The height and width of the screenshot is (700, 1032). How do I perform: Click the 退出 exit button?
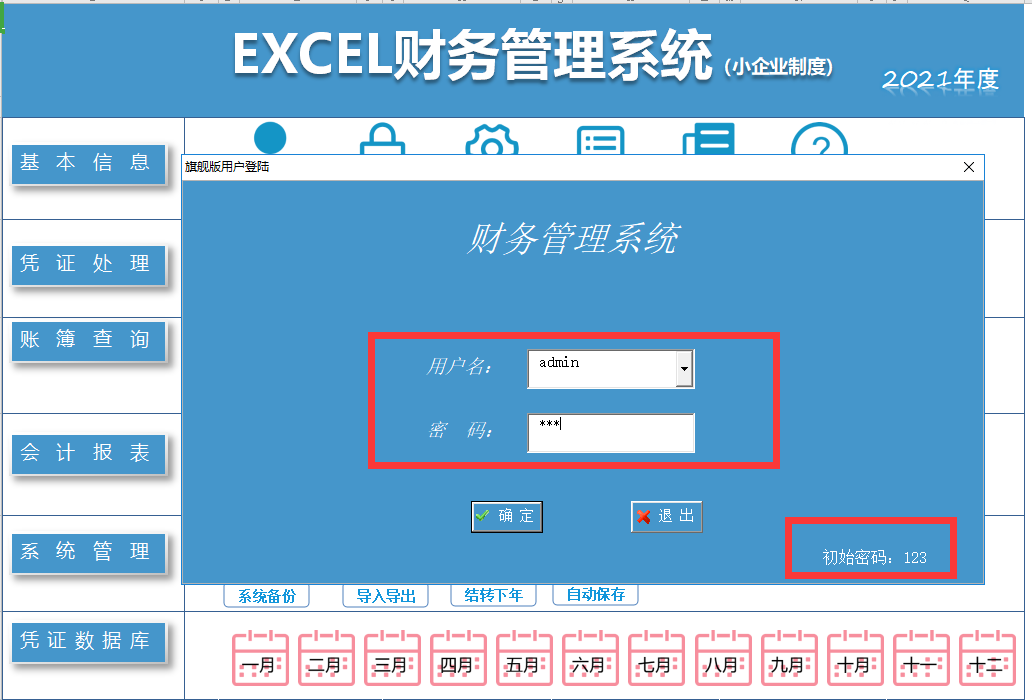667,516
